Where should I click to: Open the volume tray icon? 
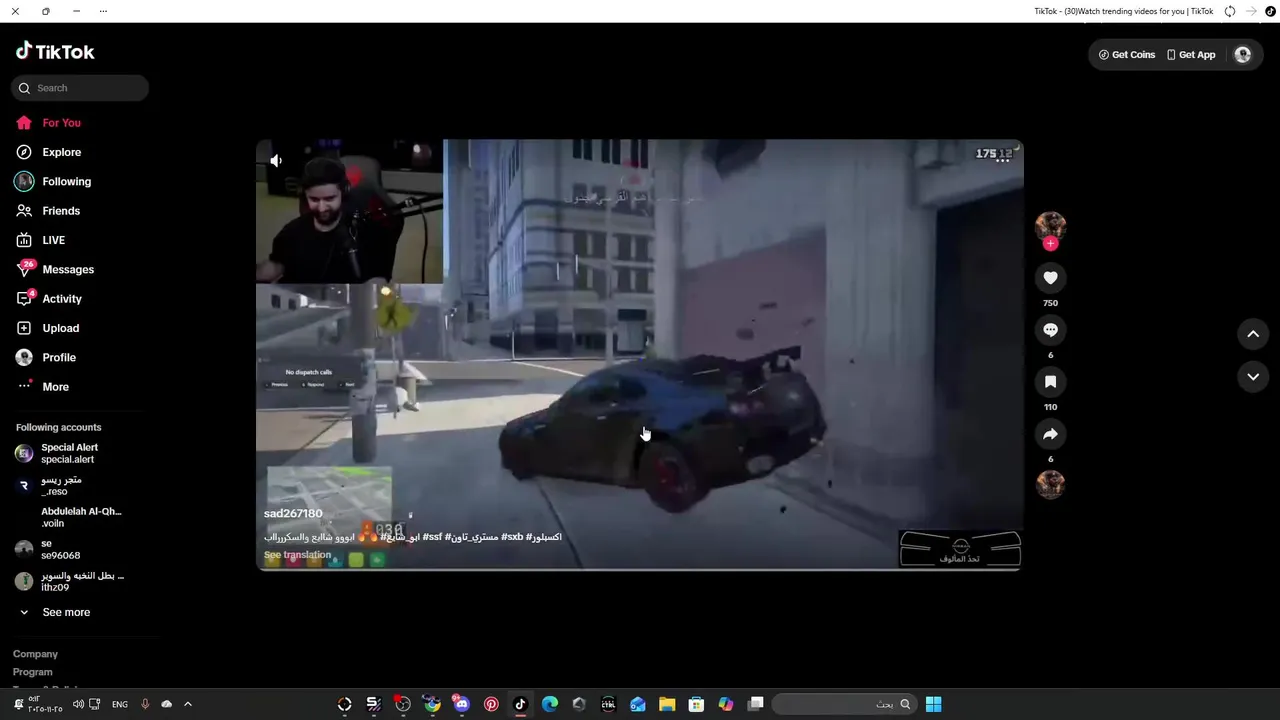click(x=78, y=704)
